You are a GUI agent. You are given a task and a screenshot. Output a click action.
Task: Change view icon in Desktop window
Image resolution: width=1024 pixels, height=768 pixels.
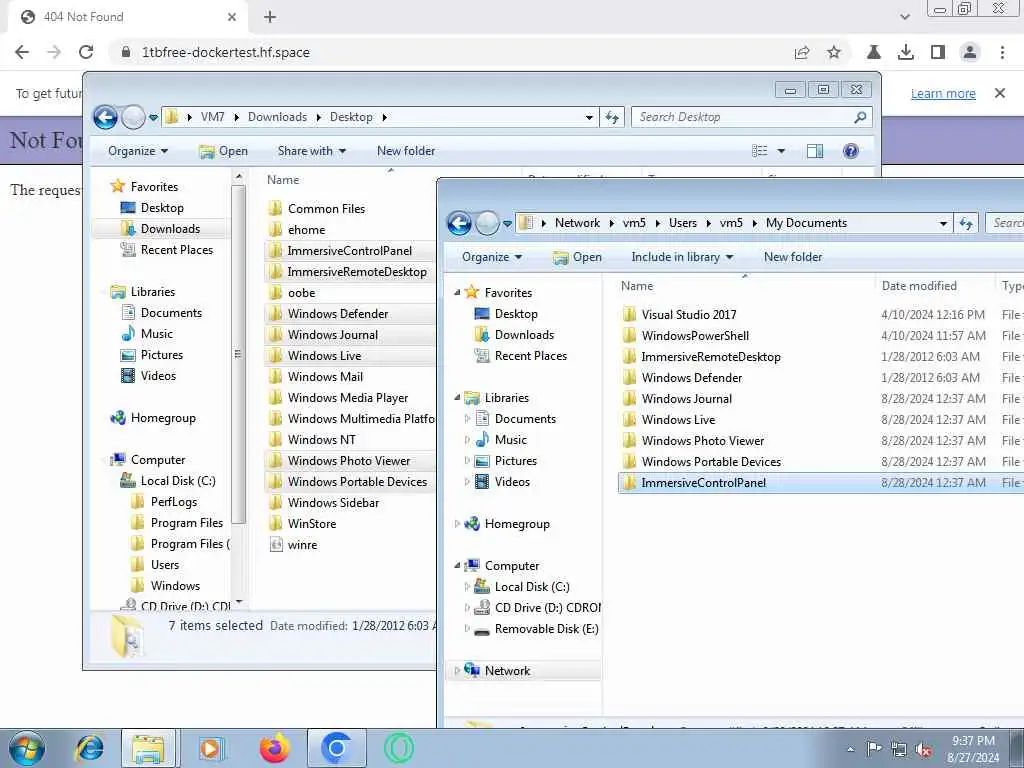click(760, 151)
